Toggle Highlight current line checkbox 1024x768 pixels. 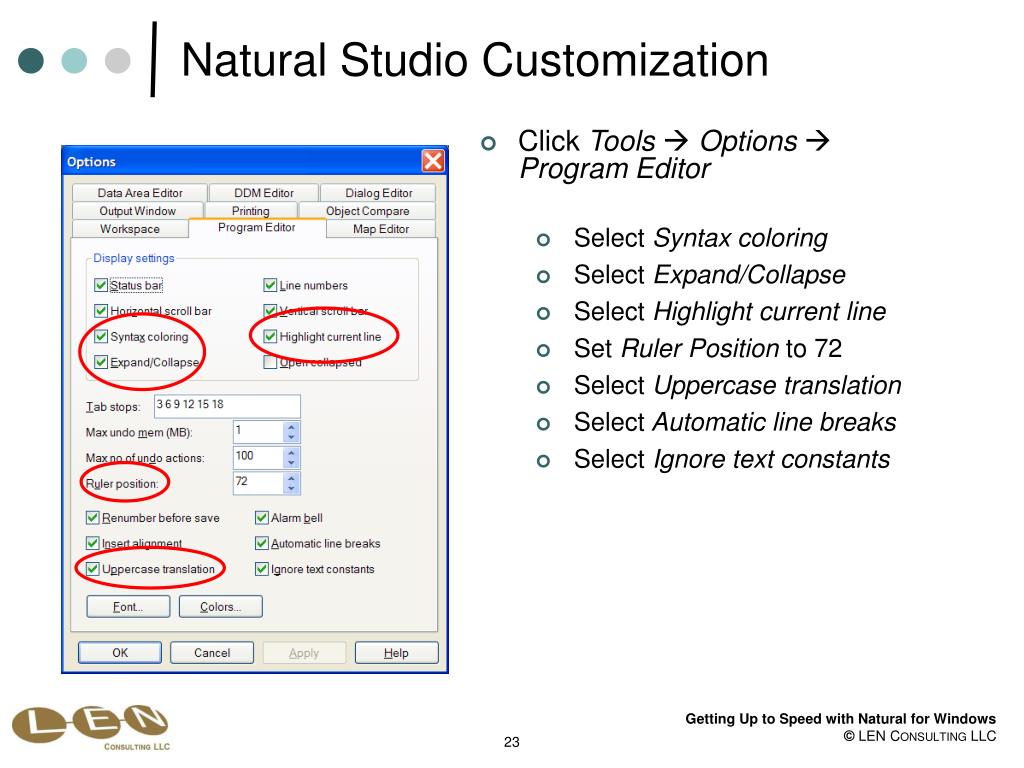coord(270,336)
